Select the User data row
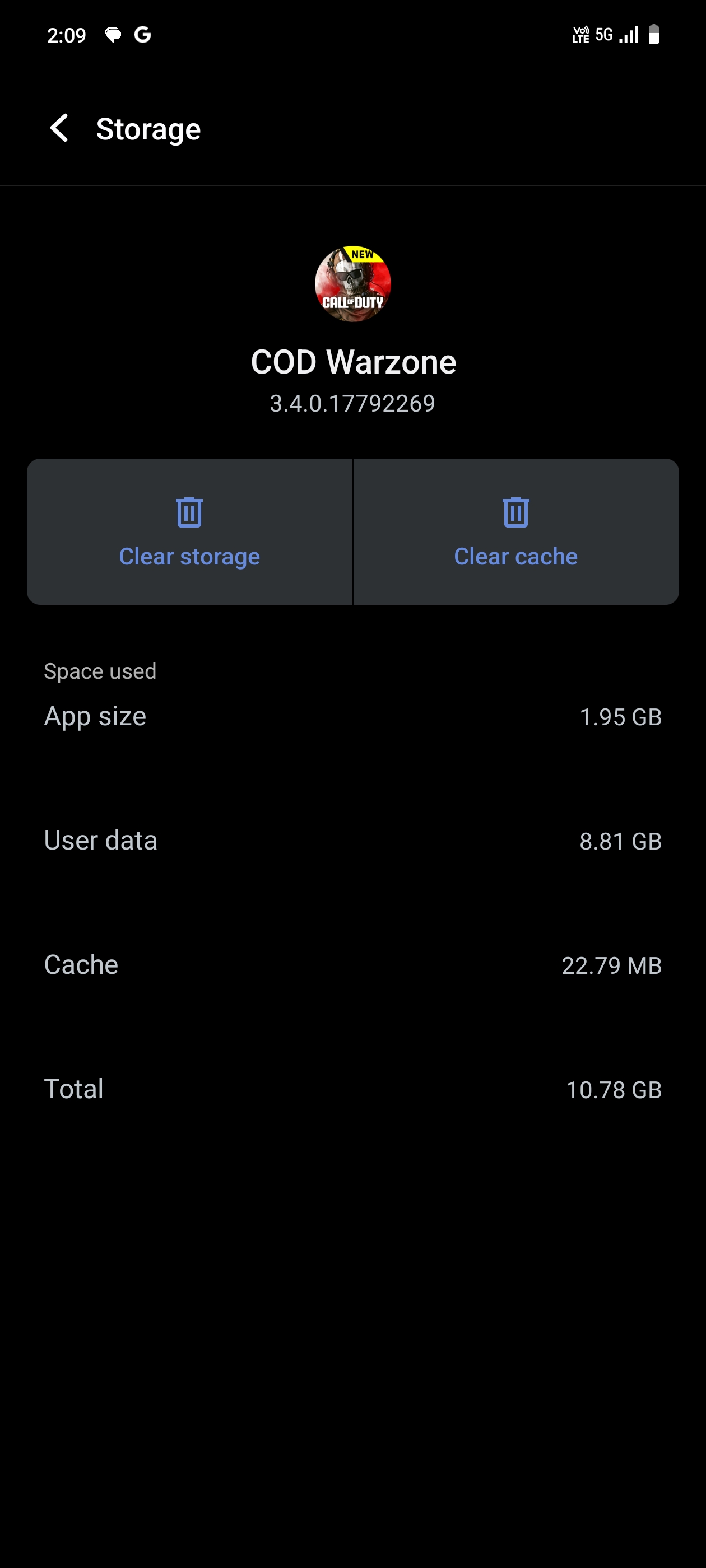The height and width of the screenshot is (1568, 706). click(352, 841)
